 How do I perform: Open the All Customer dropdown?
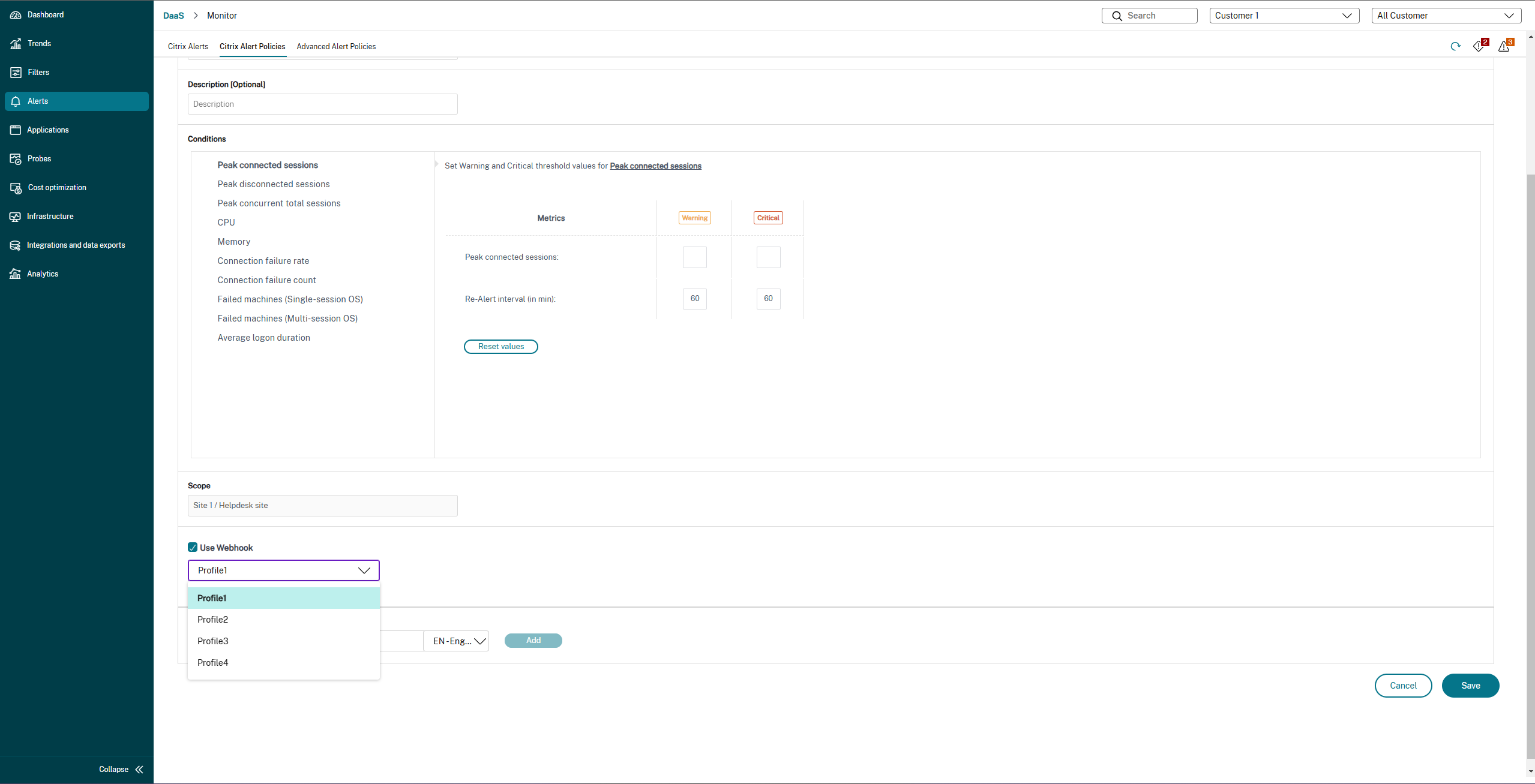coord(1446,16)
